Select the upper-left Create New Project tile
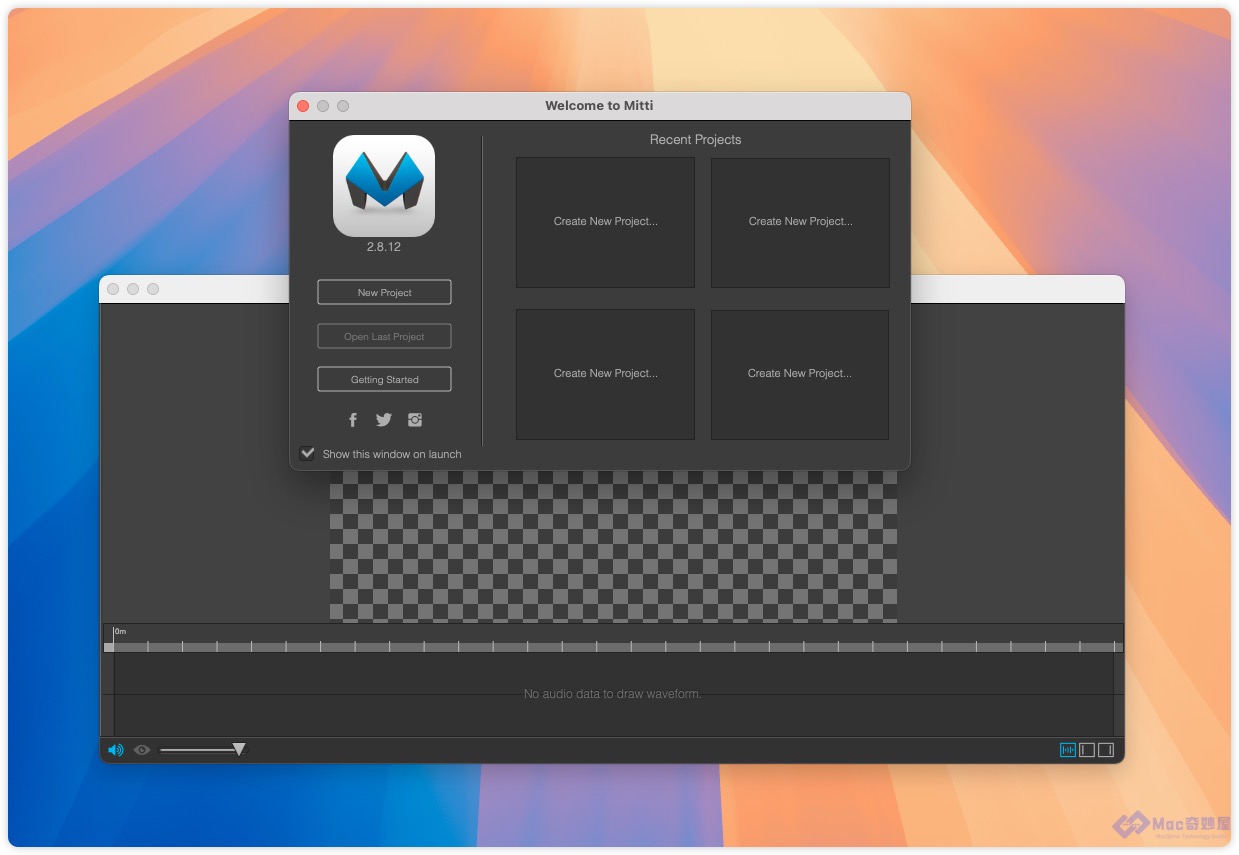The image size is (1239, 855). pyautogui.click(x=605, y=222)
